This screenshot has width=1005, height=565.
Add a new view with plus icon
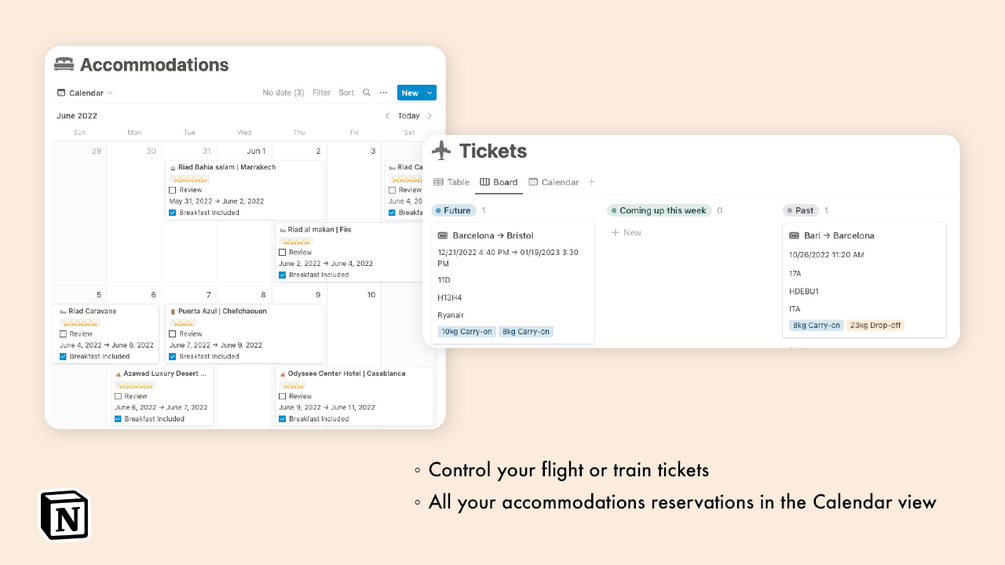click(592, 182)
